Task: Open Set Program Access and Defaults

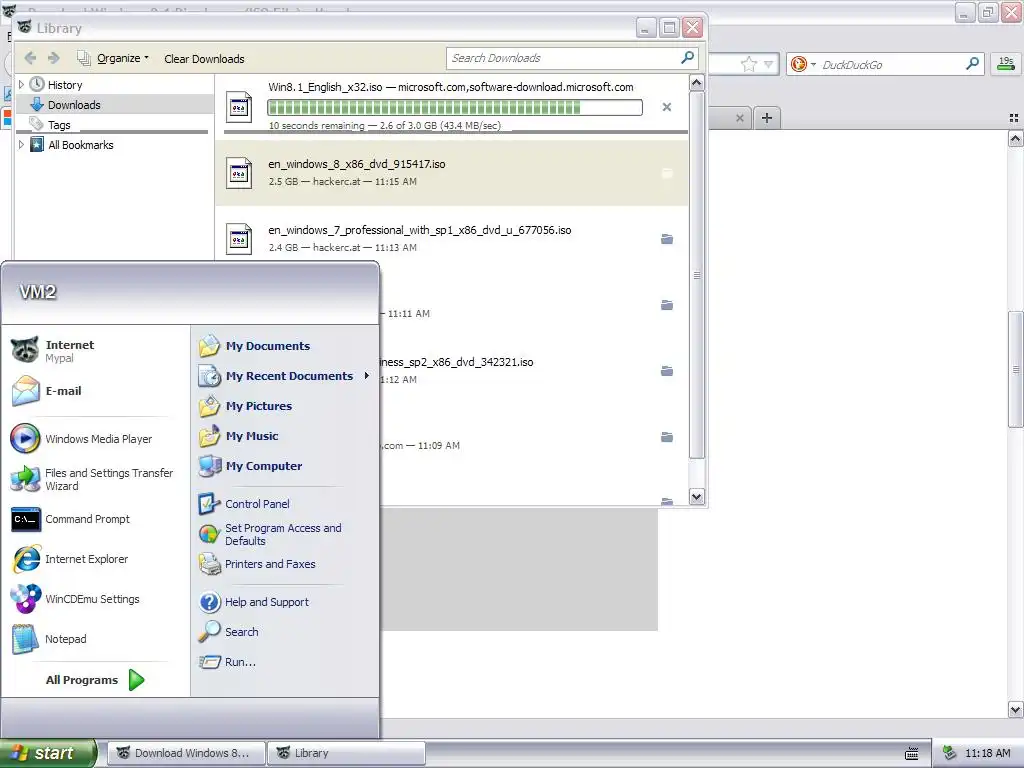Action: click(x=285, y=534)
